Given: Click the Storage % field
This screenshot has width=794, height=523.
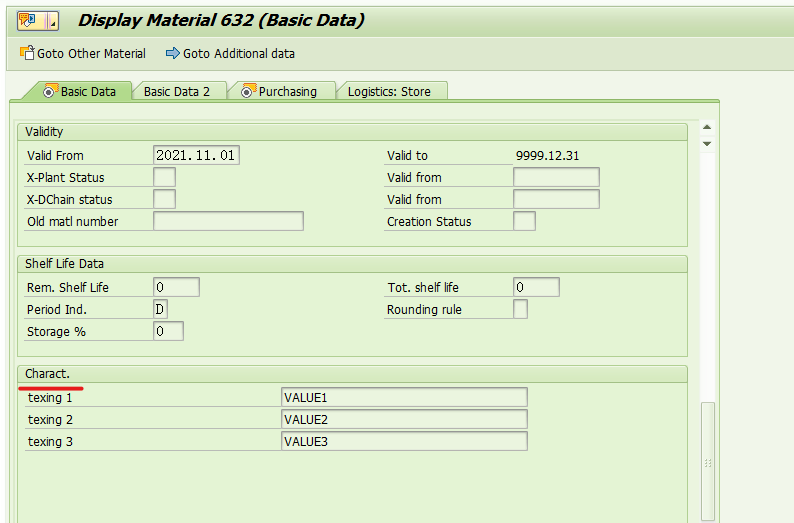Looking at the screenshot, I should 169,331.
